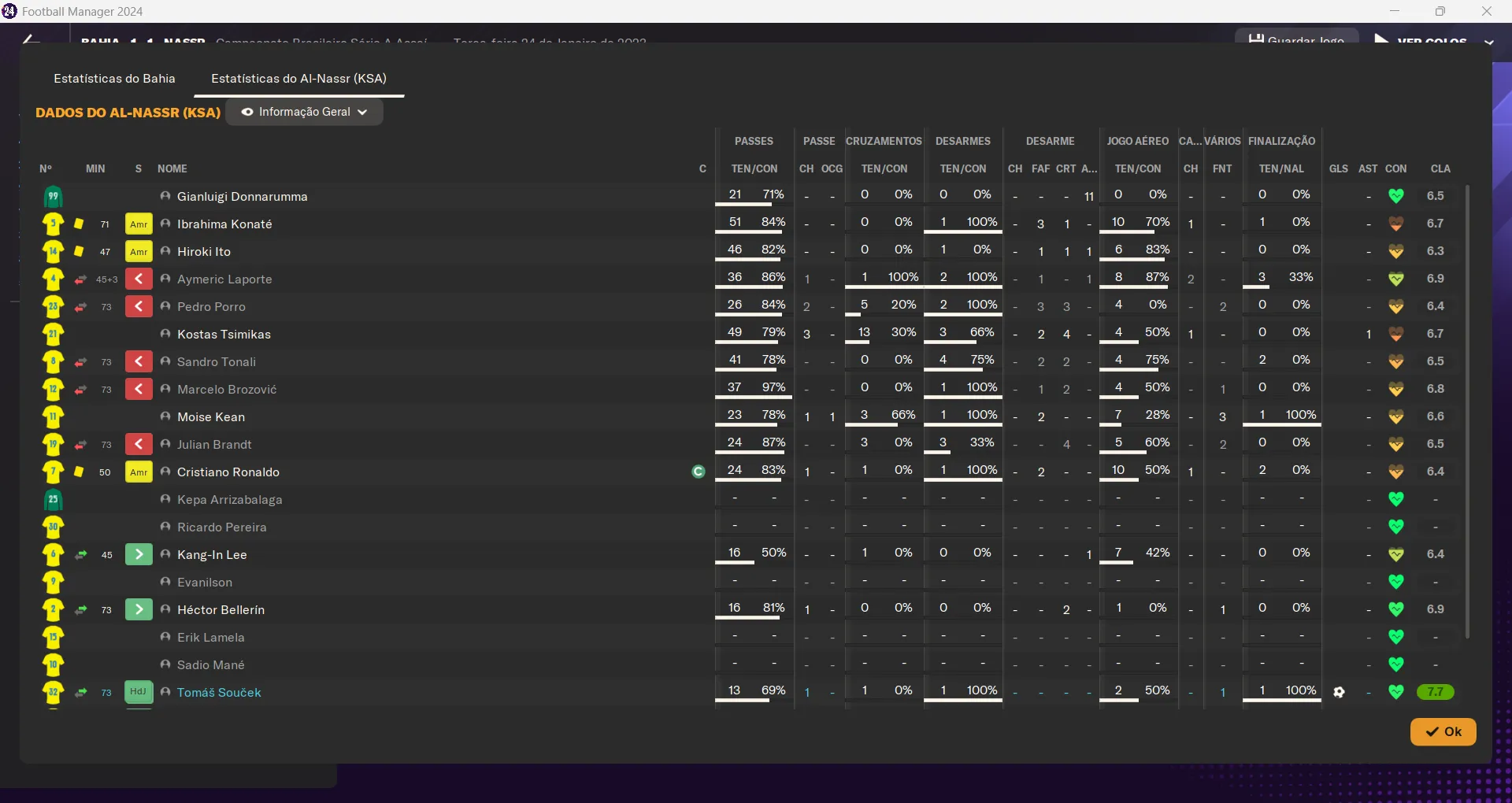Restore the Football Manager 2024 window
The width and height of the screenshot is (1512, 803).
(1440, 11)
